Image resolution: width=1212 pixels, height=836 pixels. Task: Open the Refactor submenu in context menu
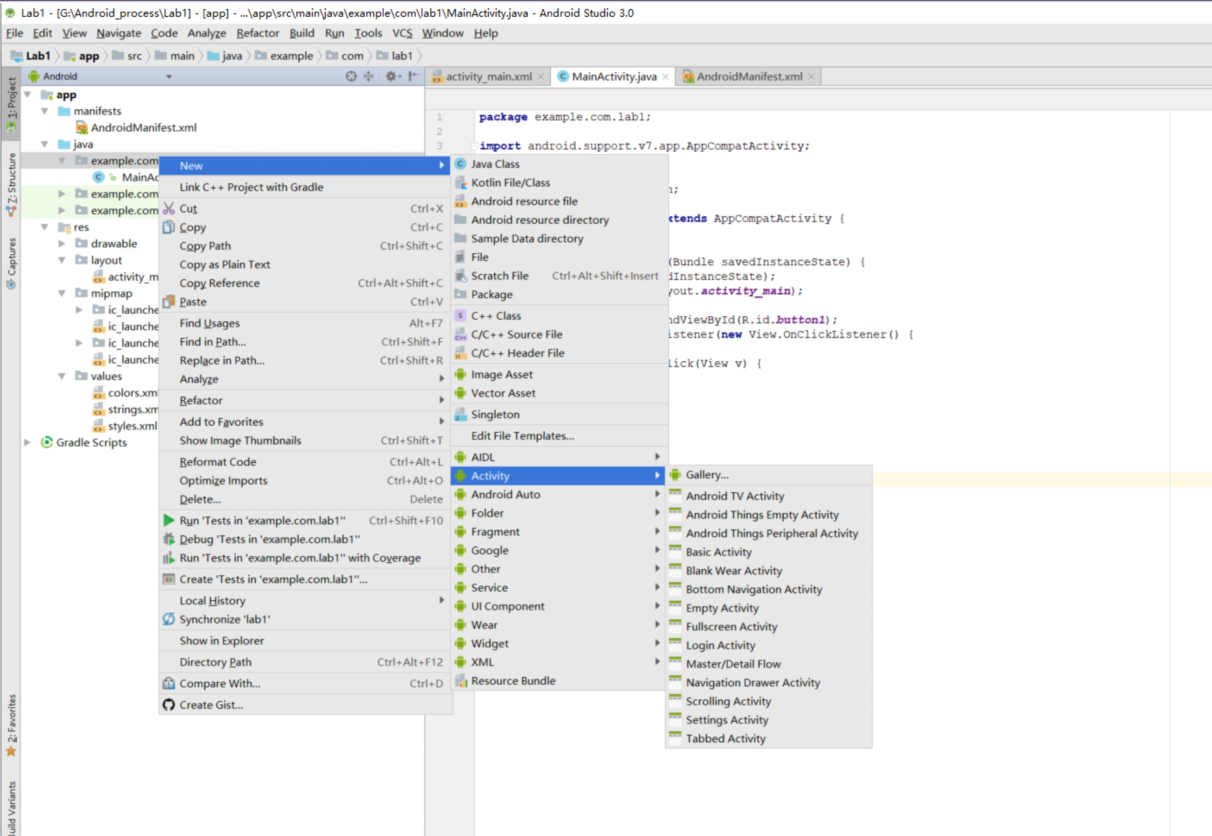click(x=305, y=401)
